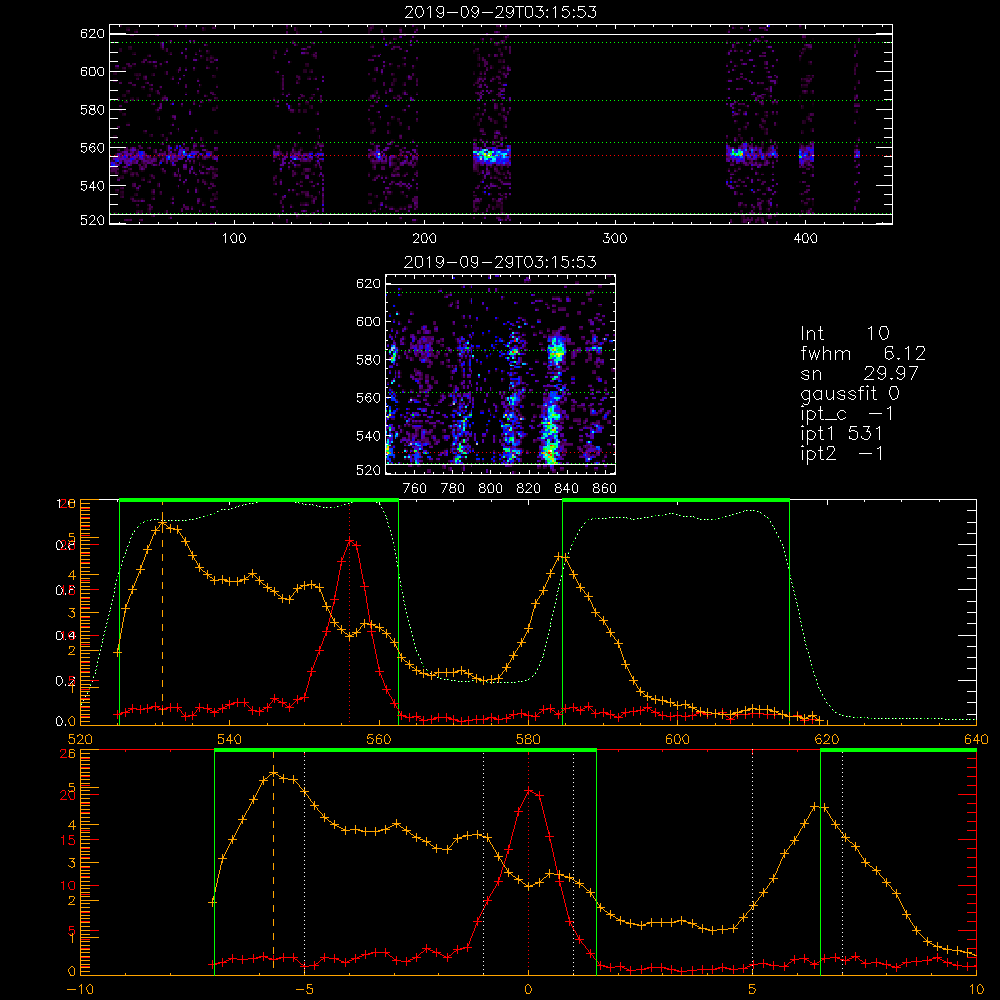Click orange curve peak at dashed line, bottom plot
Image resolution: width=1000 pixels, height=1000 pixels.
[x=274, y=773]
